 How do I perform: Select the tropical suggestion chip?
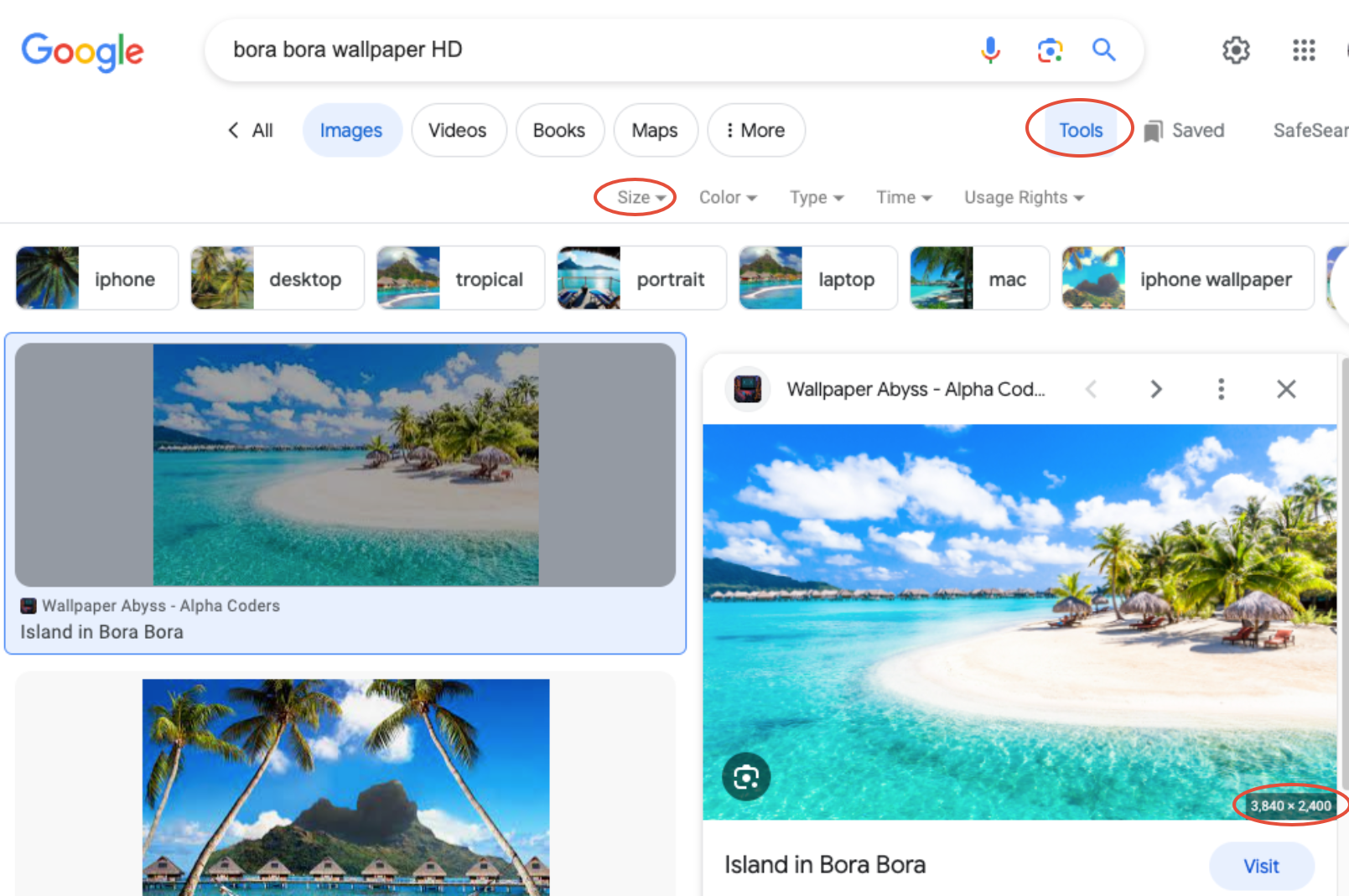[460, 278]
